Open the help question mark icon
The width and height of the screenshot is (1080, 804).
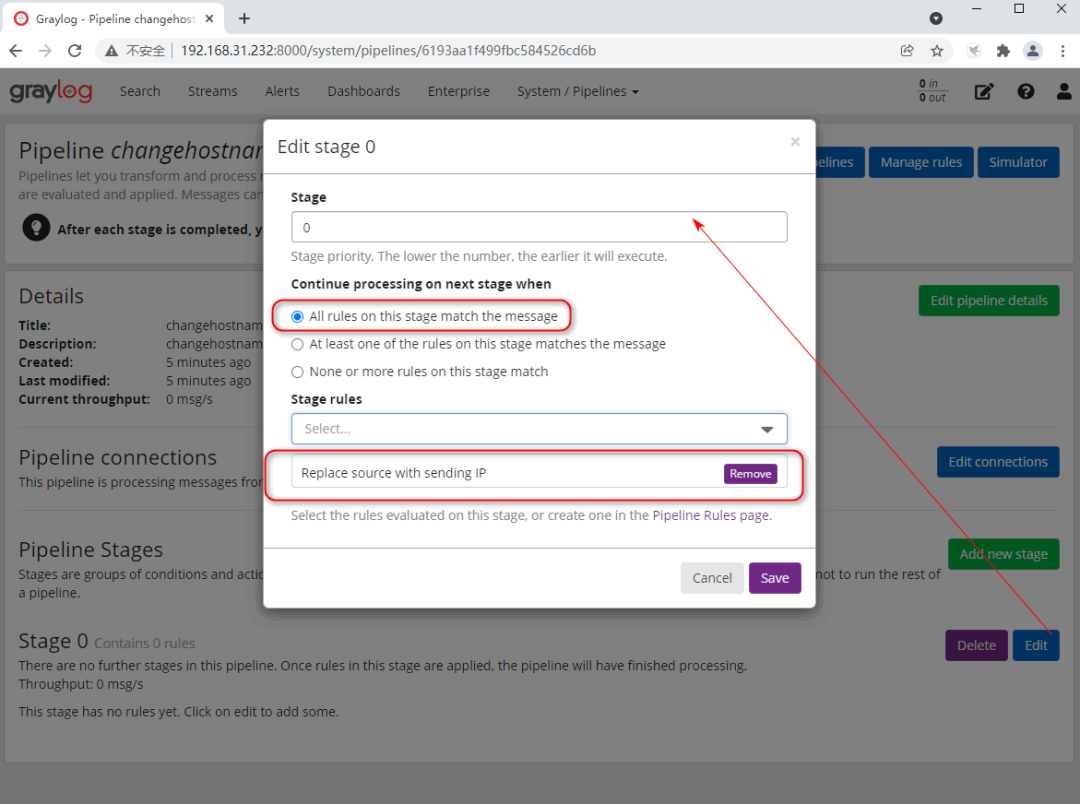pyautogui.click(x=1026, y=91)
